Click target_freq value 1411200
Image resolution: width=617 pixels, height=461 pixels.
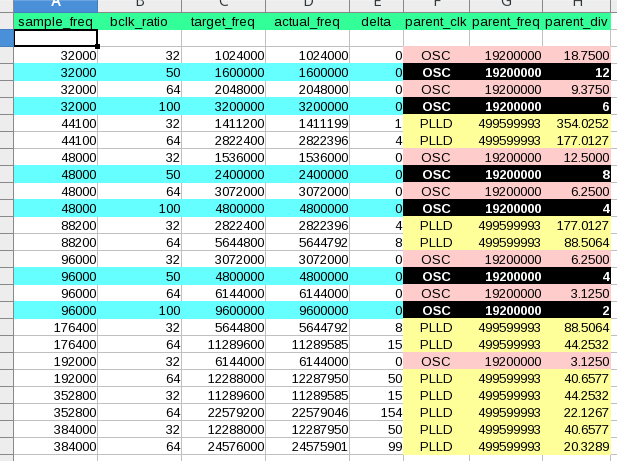point(223,124)
